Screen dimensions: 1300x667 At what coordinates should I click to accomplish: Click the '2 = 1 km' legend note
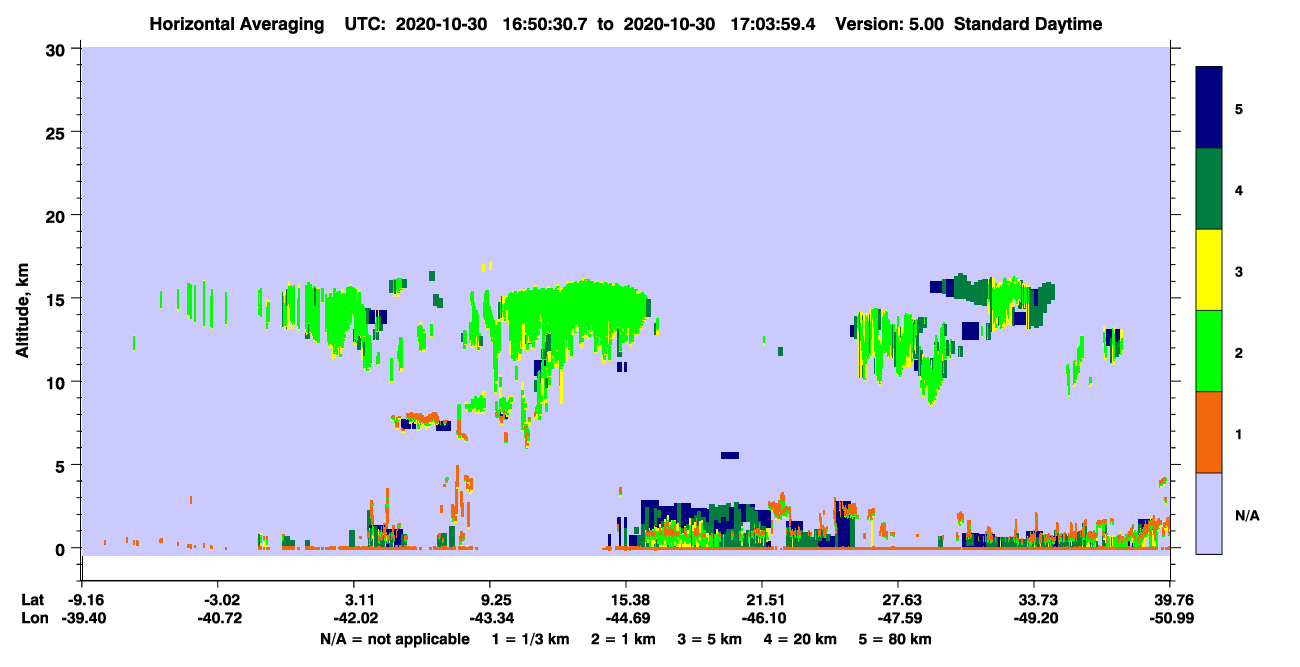point(621,639)
